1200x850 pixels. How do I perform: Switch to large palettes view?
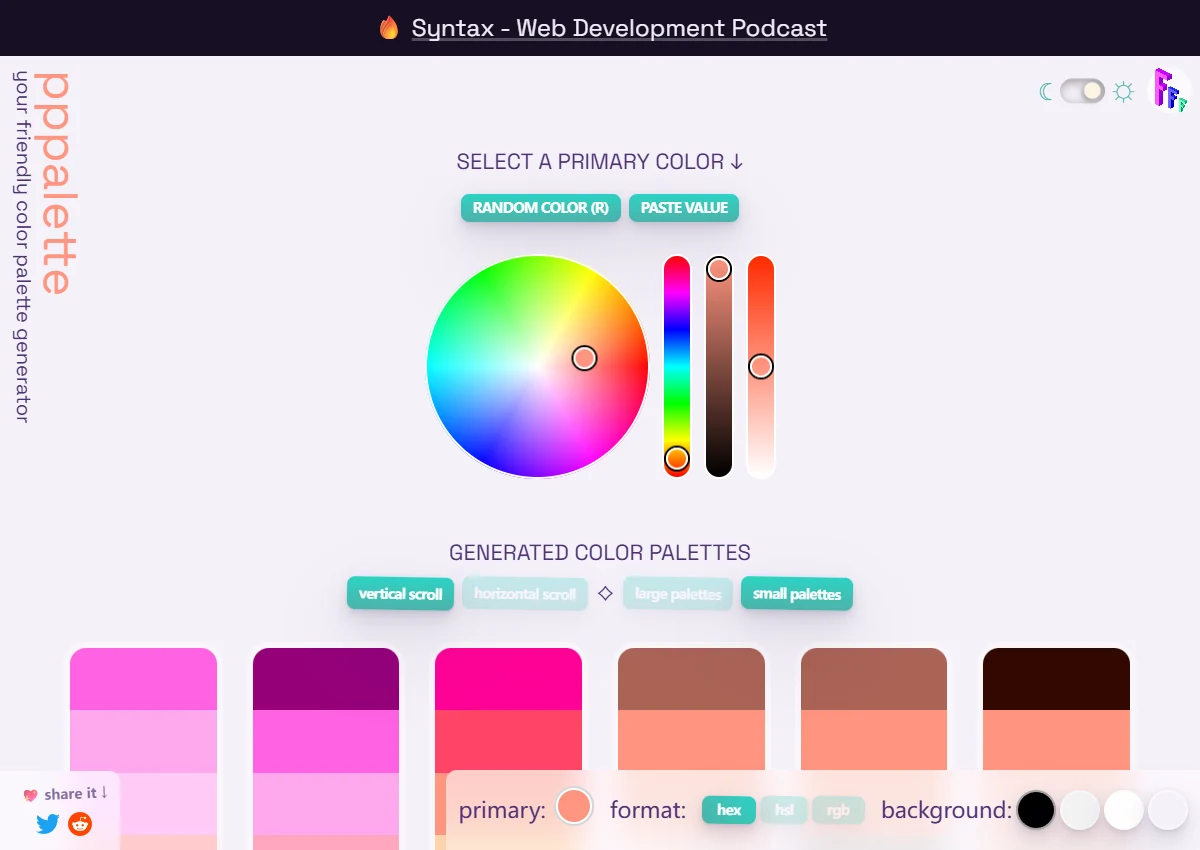pos(678,594)
